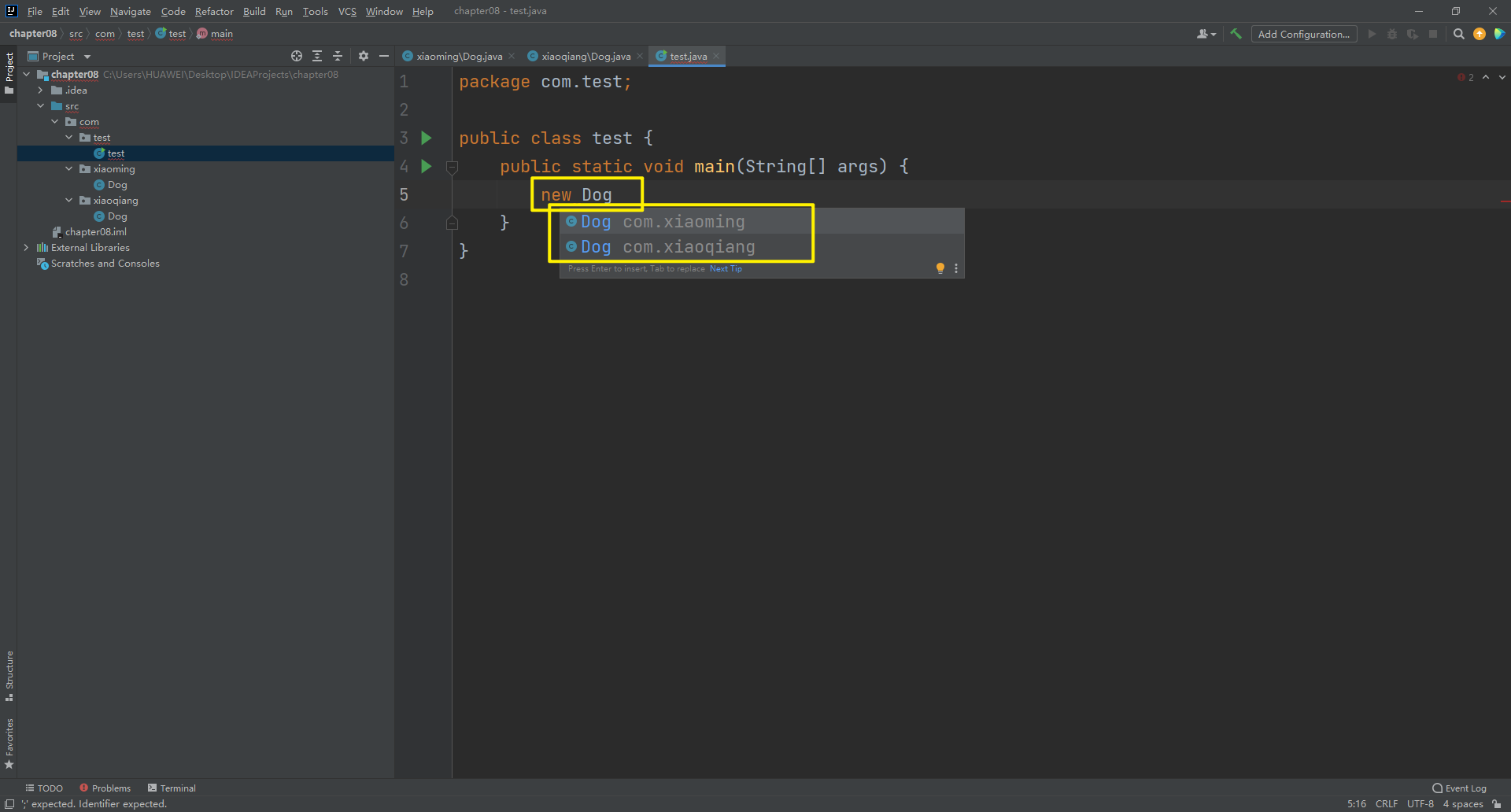
Task: Click Add Configuration button
Action: pyautogui.click(x=1303, y=34)
